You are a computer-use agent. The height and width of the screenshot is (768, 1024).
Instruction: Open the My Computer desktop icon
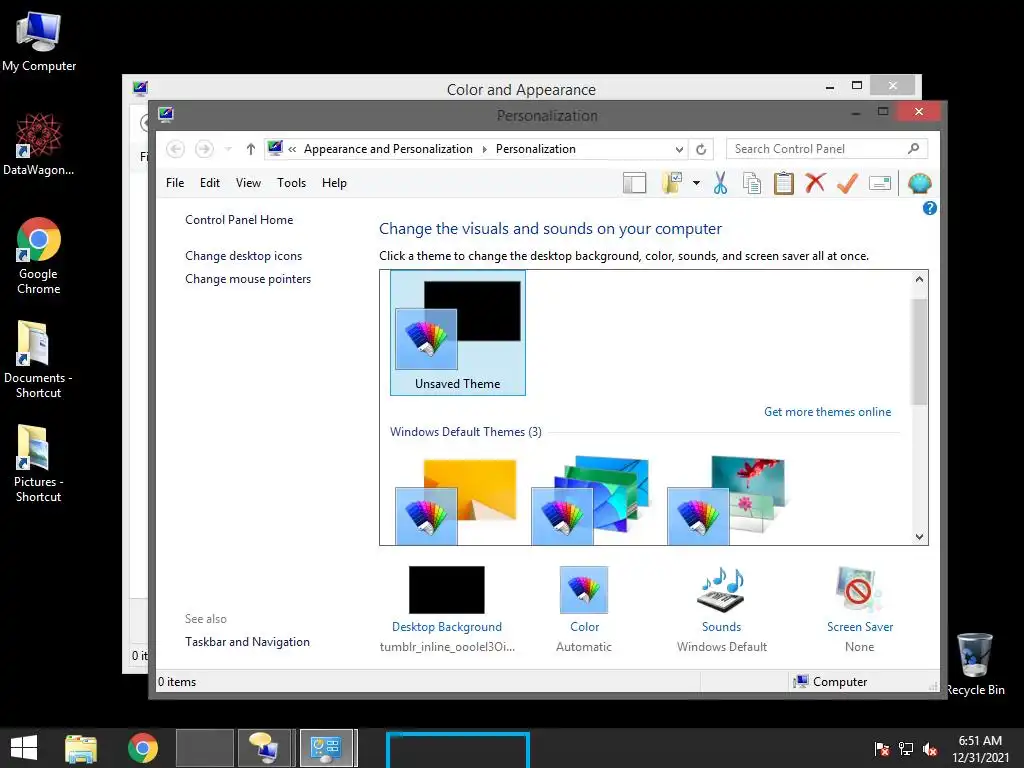pos(39,41)
